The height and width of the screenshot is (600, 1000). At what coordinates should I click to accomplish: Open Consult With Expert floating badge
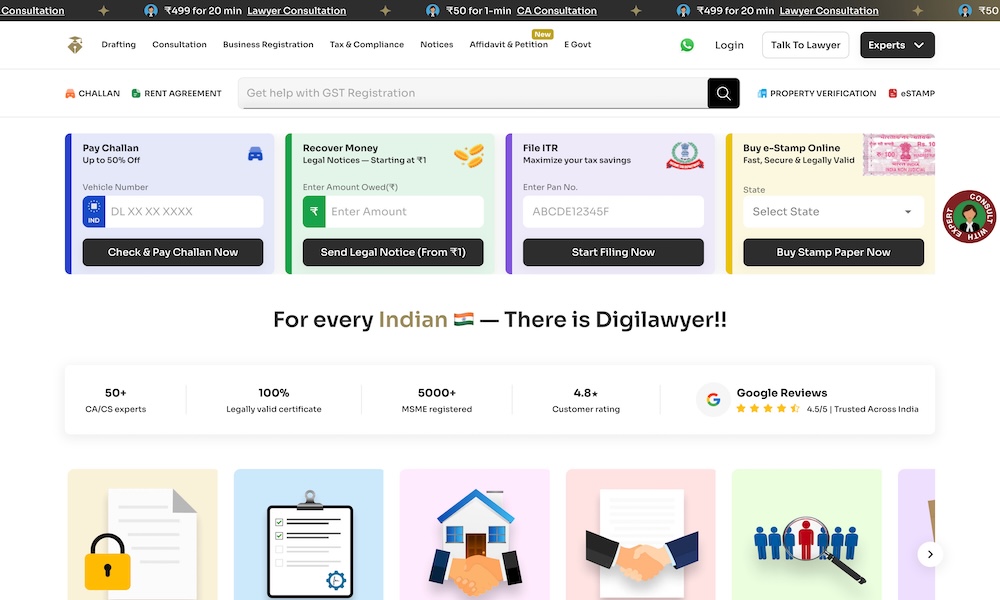(969, 217)
